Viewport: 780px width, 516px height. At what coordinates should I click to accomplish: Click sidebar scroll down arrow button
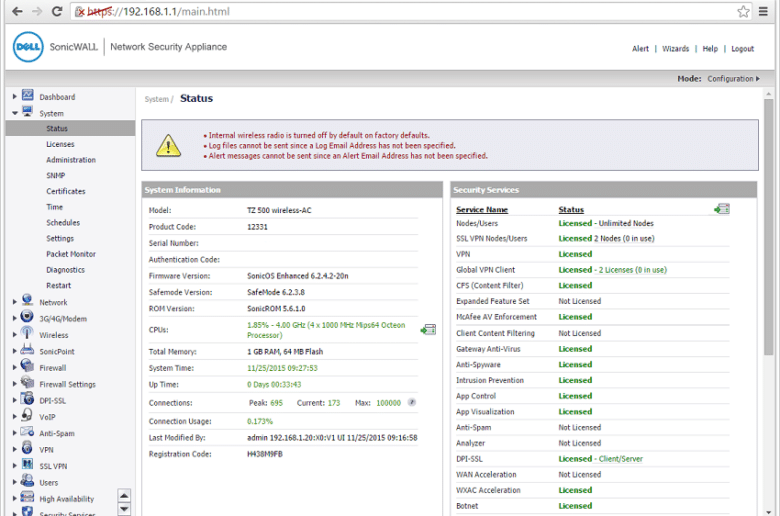tap(124, 509)
